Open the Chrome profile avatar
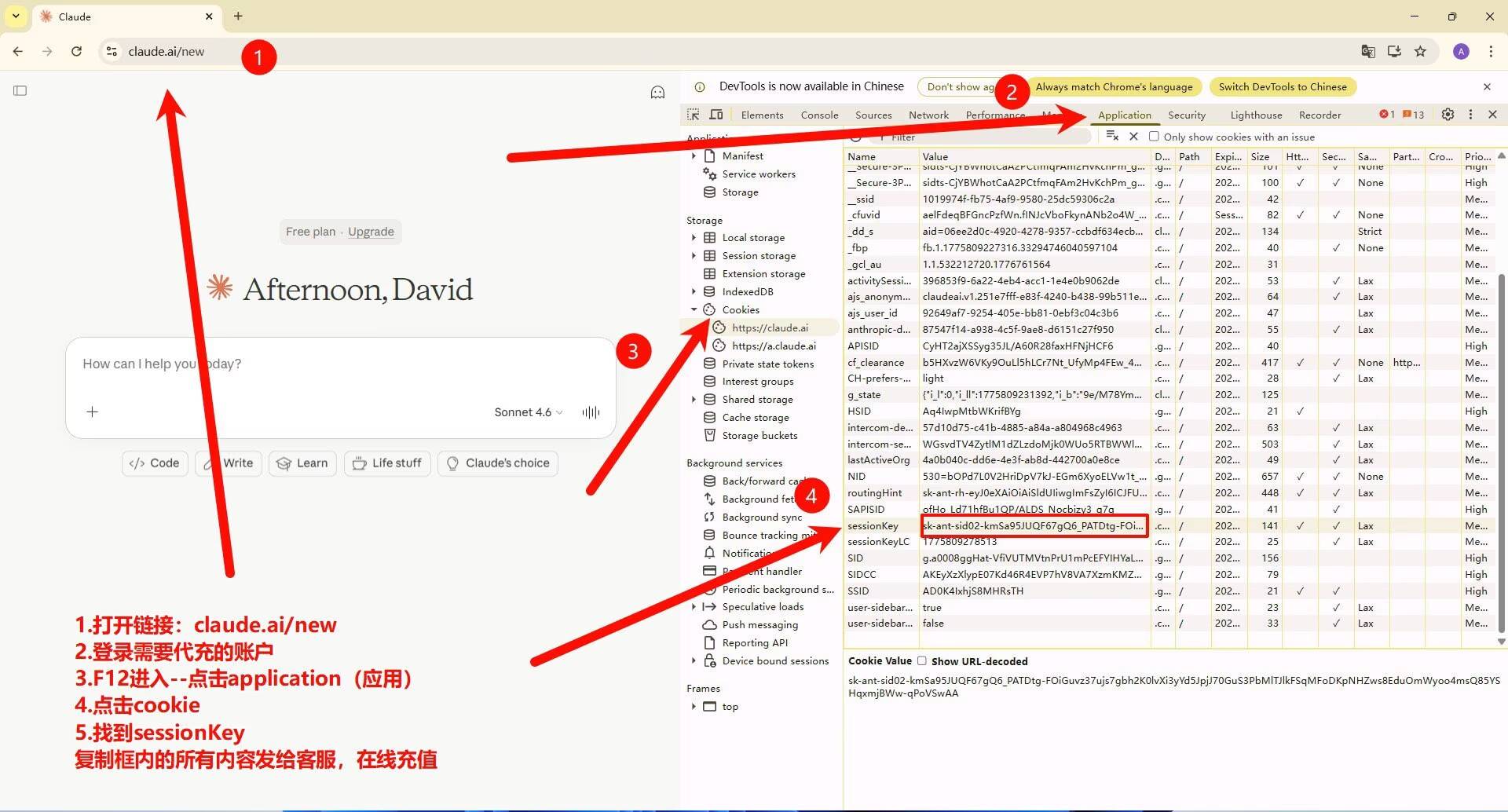Image resolution: width=1508 pixels, height=812 pixels. pos(1461,51)
